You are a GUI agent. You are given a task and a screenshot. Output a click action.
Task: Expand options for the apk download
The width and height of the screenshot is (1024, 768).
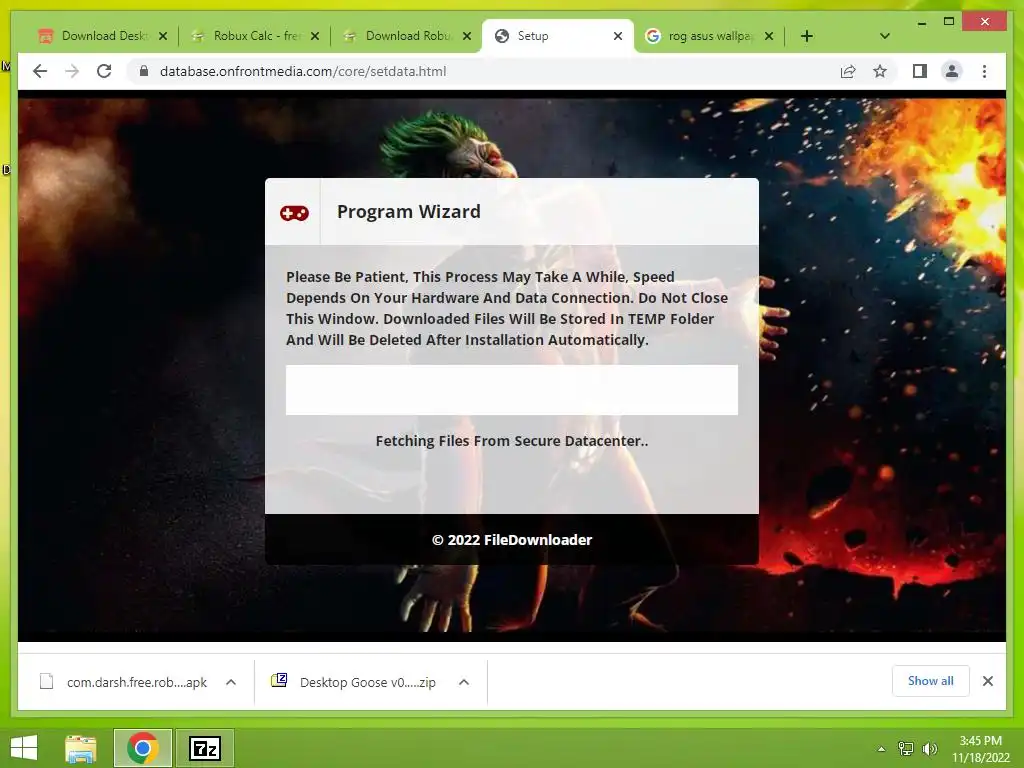[x=231, y=682]
